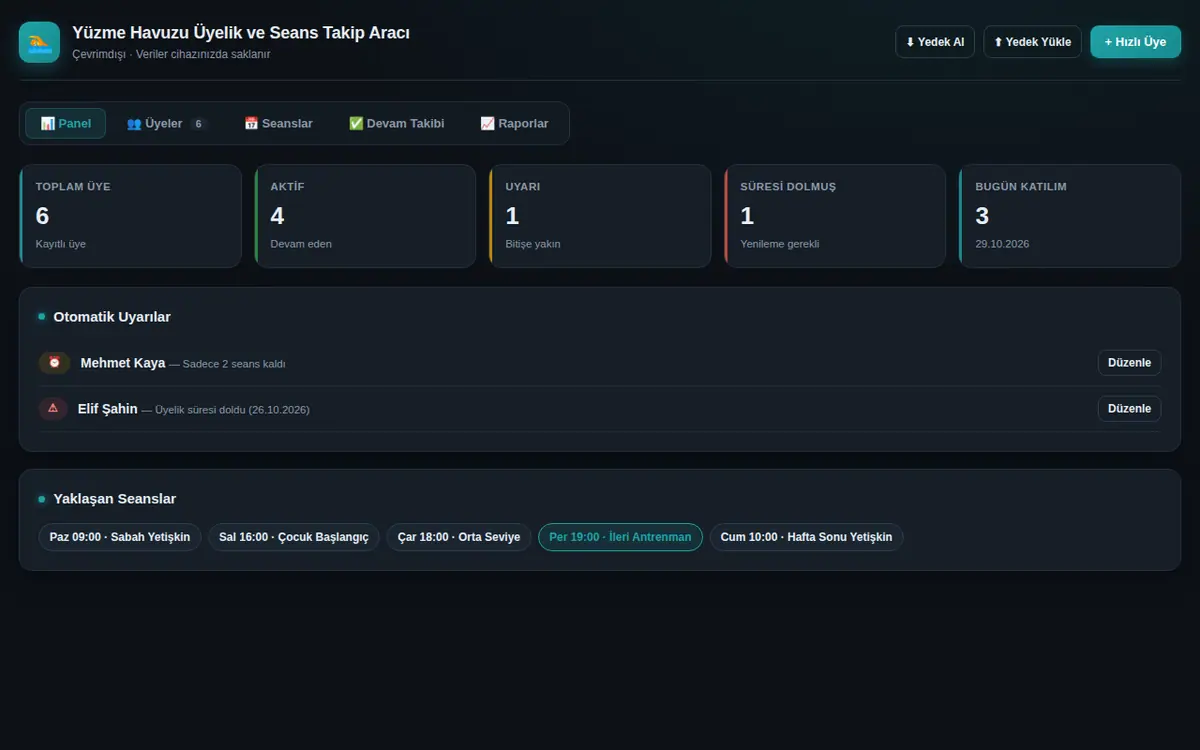Click the Yedek Yükle button
Image resolution: width=1200 pixels, height=750 pixels.
(1033, 42)
